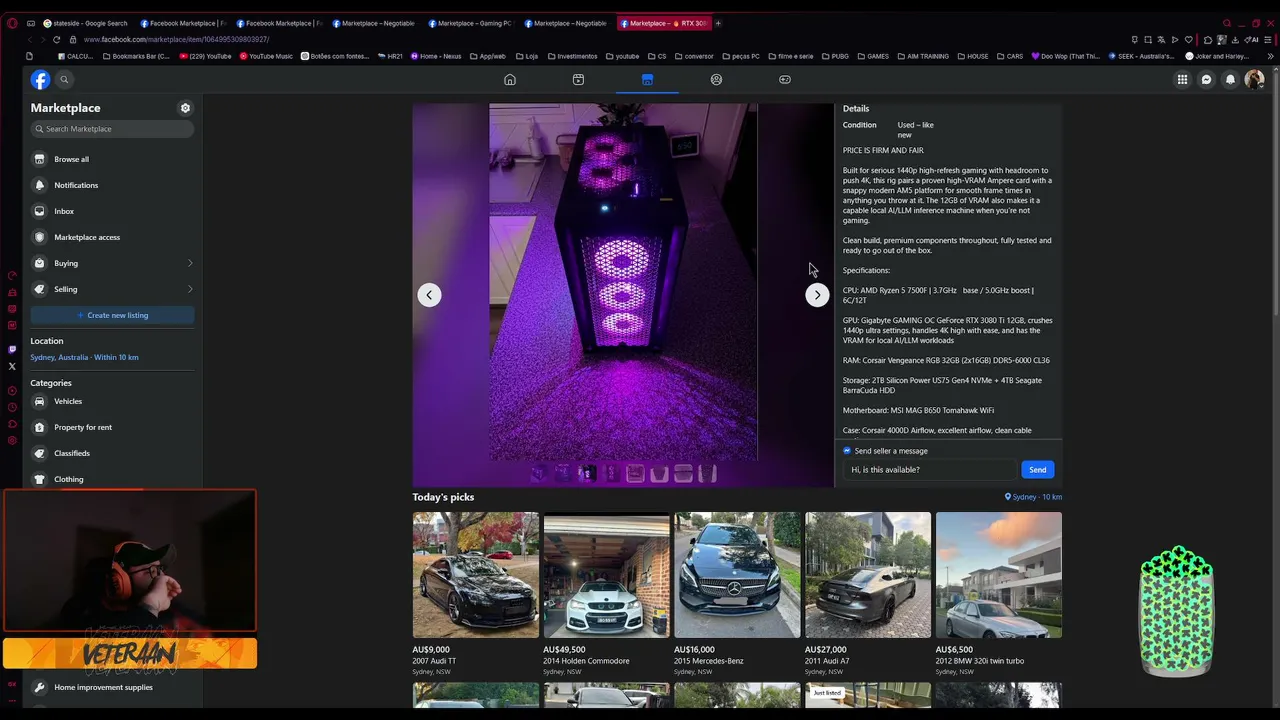Select the Marketplace storefront icon in top bar
1280x720 pixels.
click(647, 79)
